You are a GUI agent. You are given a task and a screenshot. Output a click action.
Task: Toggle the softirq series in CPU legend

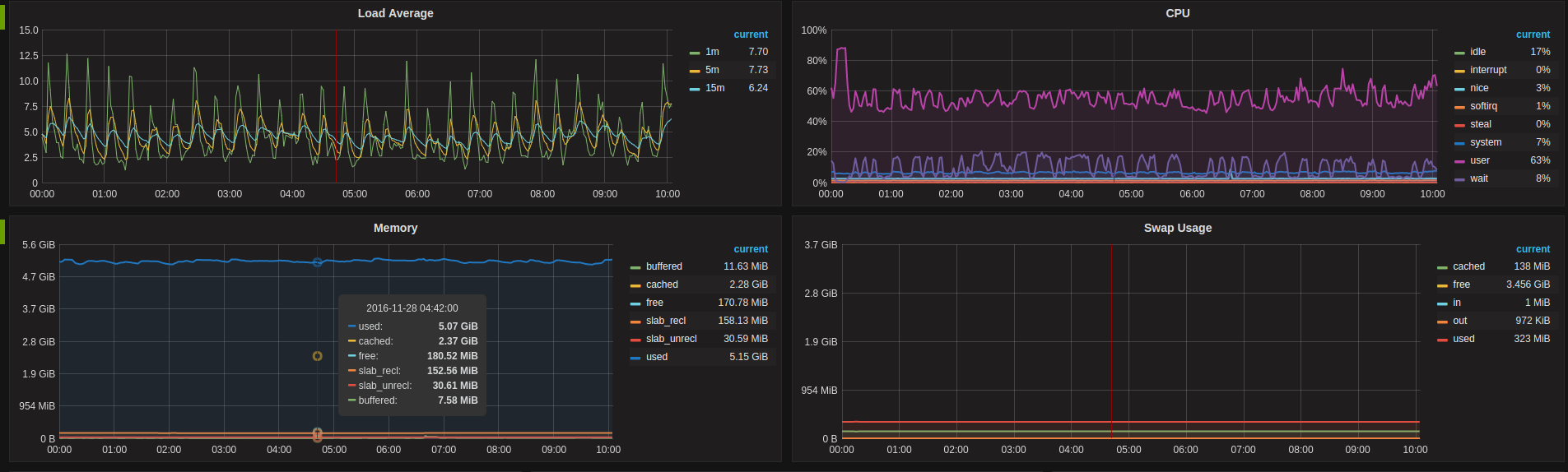(x=1483, y=106)
